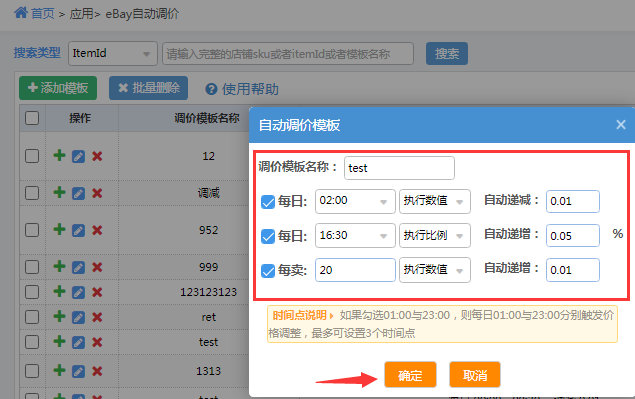Click green plus icon in row 952
Screen dimensions: 635x399
tap(60, 229)
